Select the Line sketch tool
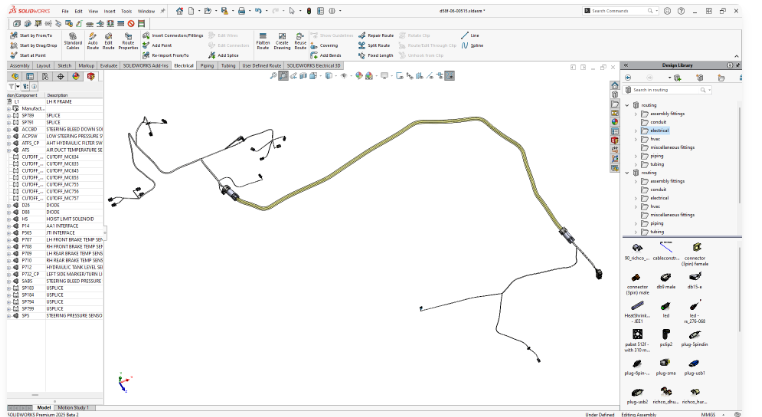Image resolution: width=762 pixels, height=417 pixels. click(x=470, y=35)
